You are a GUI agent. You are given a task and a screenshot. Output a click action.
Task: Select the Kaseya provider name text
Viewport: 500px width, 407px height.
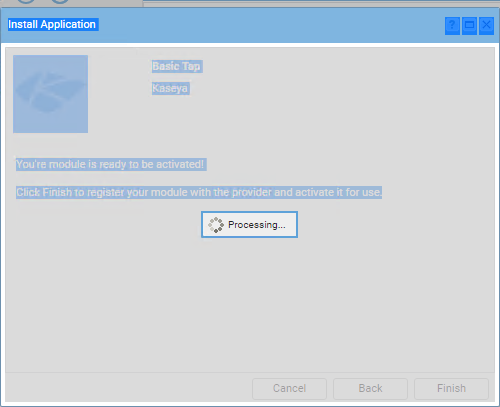(x=170, y=88)
